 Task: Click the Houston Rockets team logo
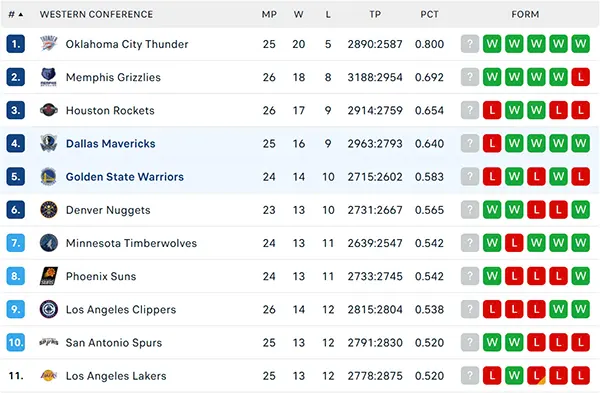tap(49, 110)
